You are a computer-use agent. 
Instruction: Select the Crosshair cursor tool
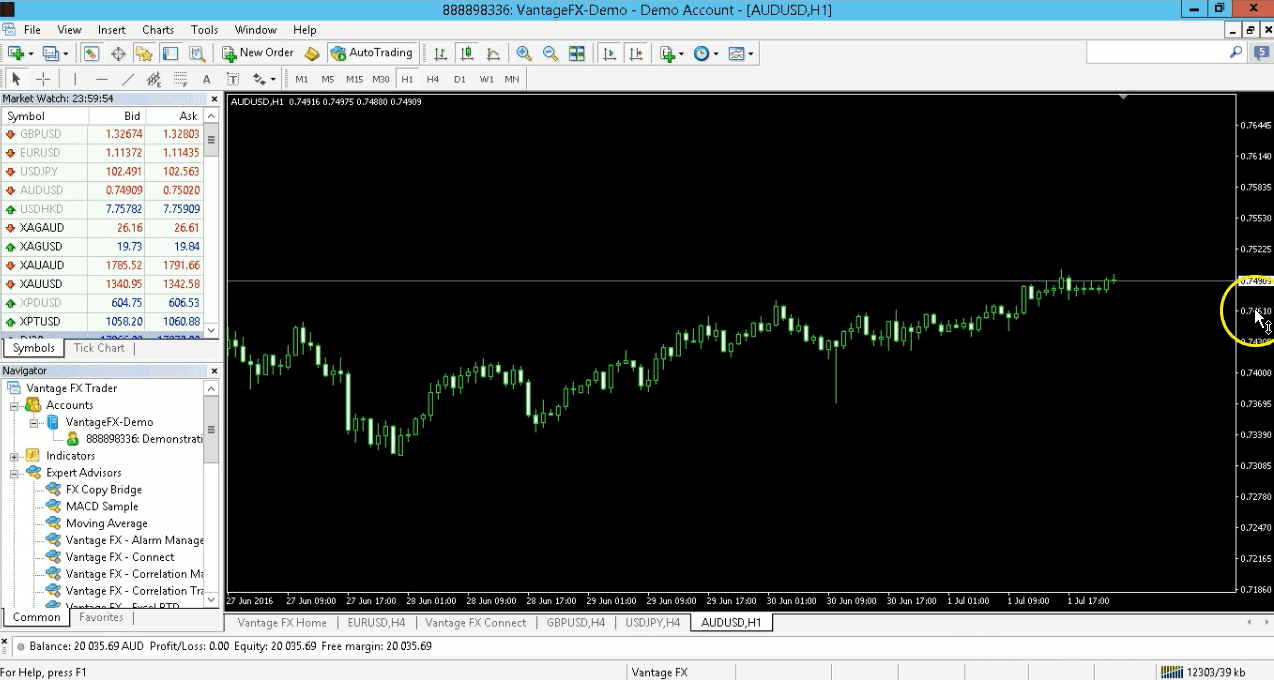point(43,79)
